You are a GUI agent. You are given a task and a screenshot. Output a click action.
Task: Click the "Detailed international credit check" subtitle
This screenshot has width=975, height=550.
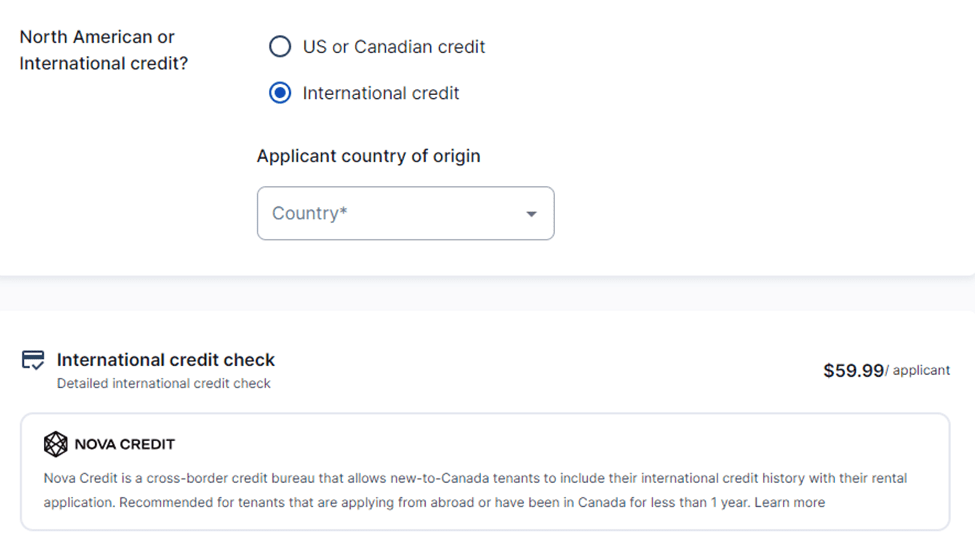tap(164, 383)
